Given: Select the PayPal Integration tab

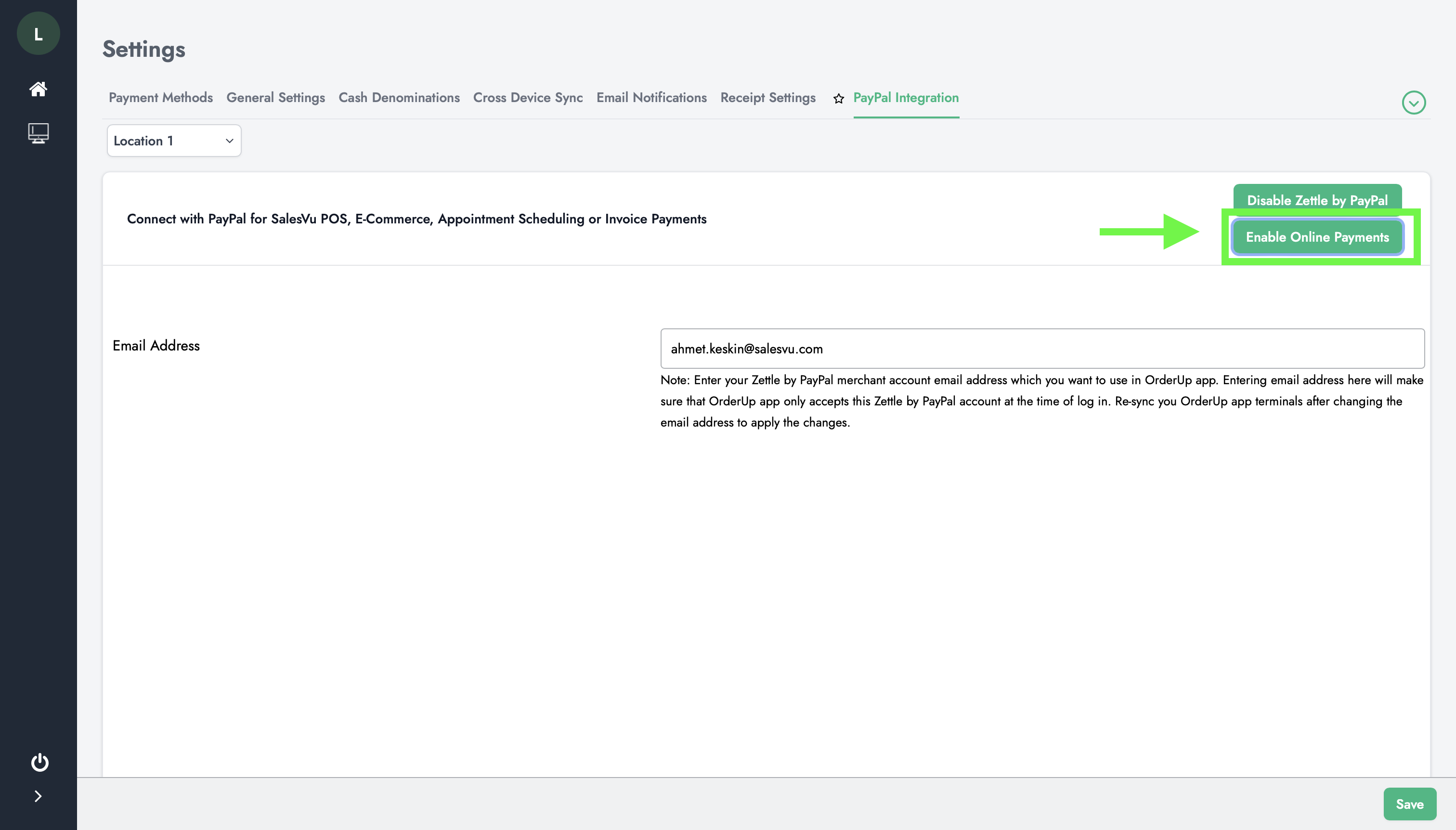Looking at the screenshot, I should click(x=905, y=97).
